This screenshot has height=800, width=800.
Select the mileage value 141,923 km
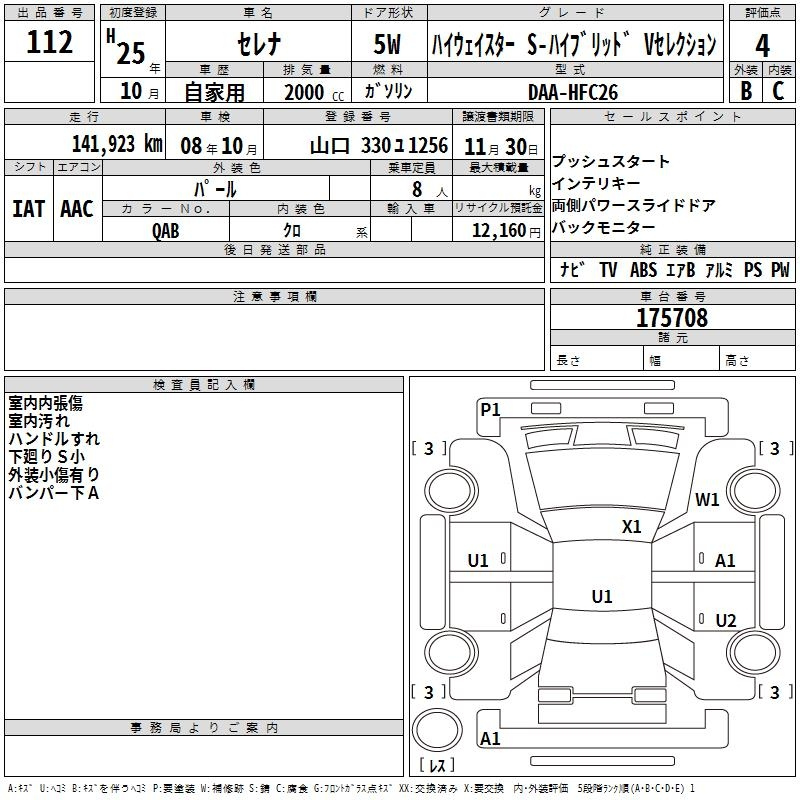[116, 144]
